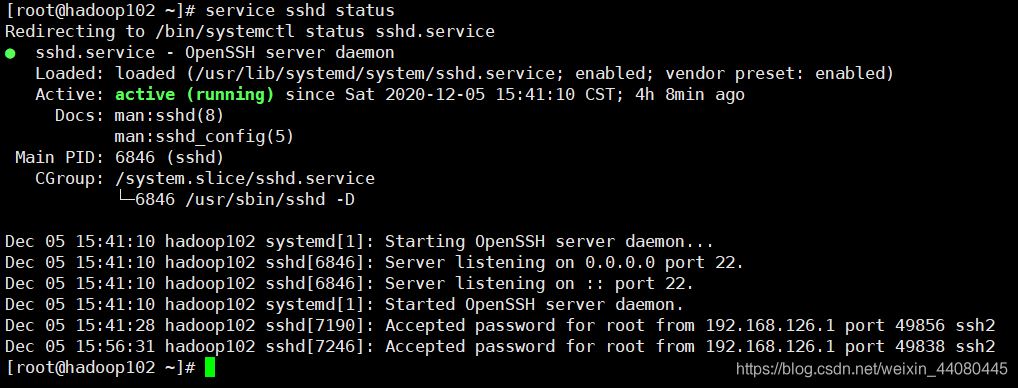Click 'Redirecting to /bin/systemctl' line
Screen dimensions: 1018x388
(x=250, y=32)
